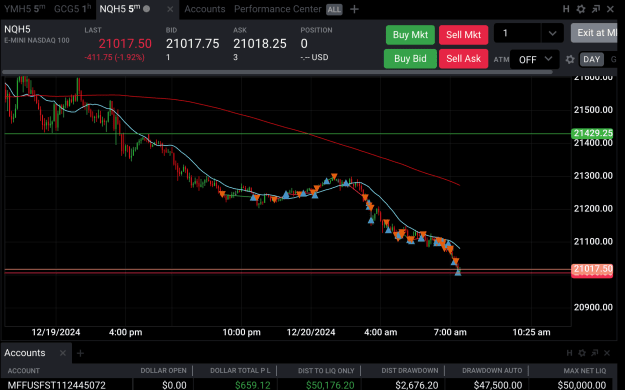The height and width of the screenshot is (390, 625).
Task: Click the $2,676.20 dist drawdown cell
Action: [417, 385]
